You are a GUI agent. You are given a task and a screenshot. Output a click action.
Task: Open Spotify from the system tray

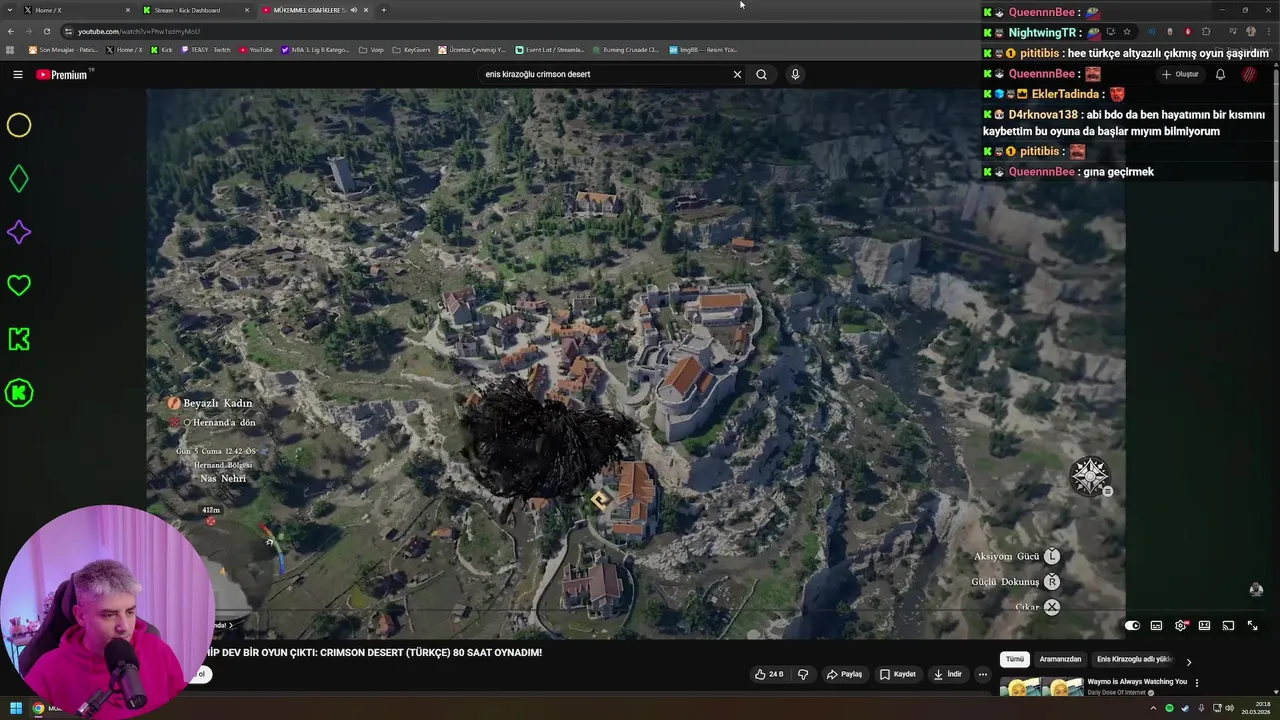click(1169, 708)
